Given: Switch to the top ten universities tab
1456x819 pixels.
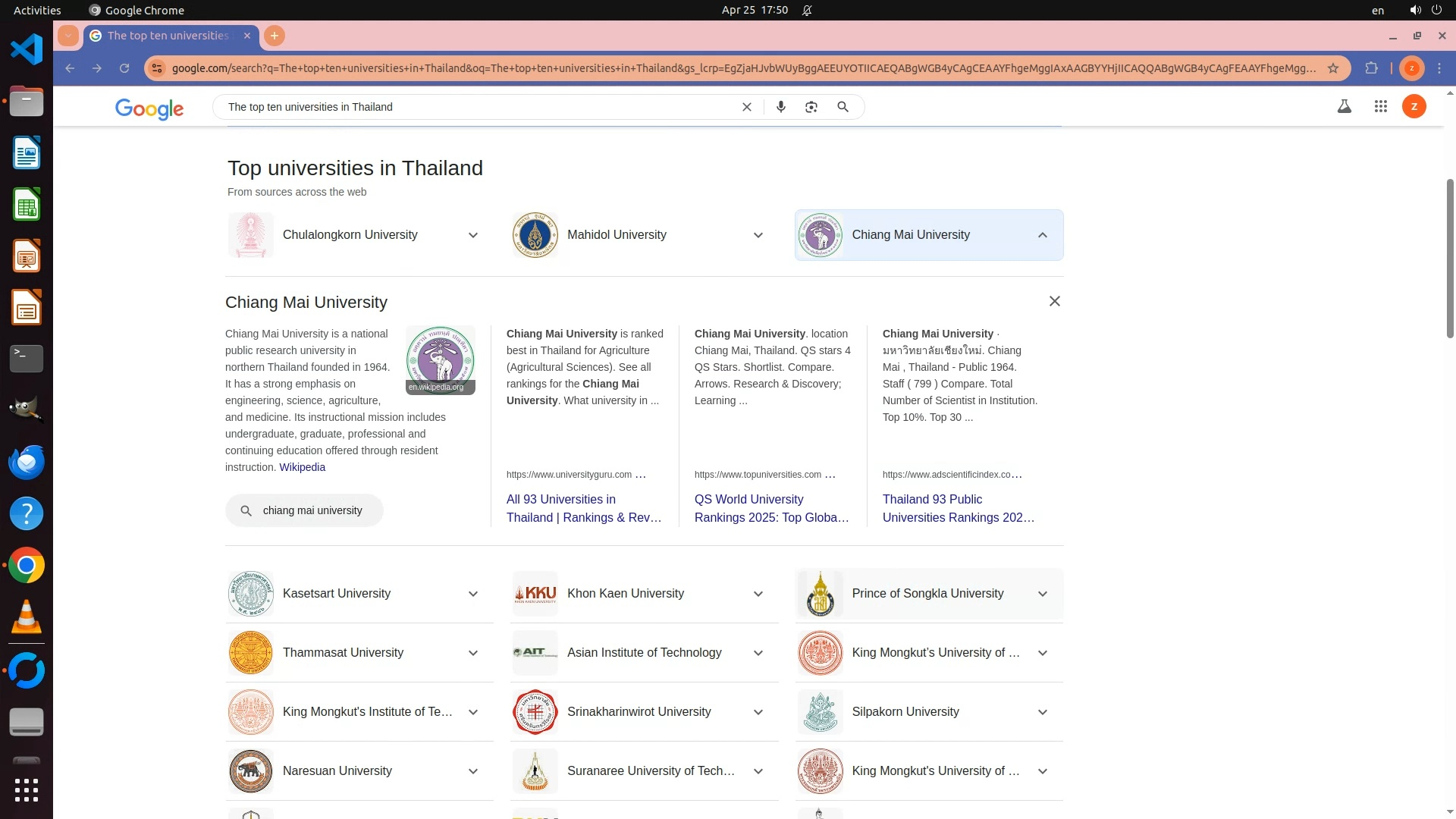Looking at the screenshot, I should pos(168,36).
